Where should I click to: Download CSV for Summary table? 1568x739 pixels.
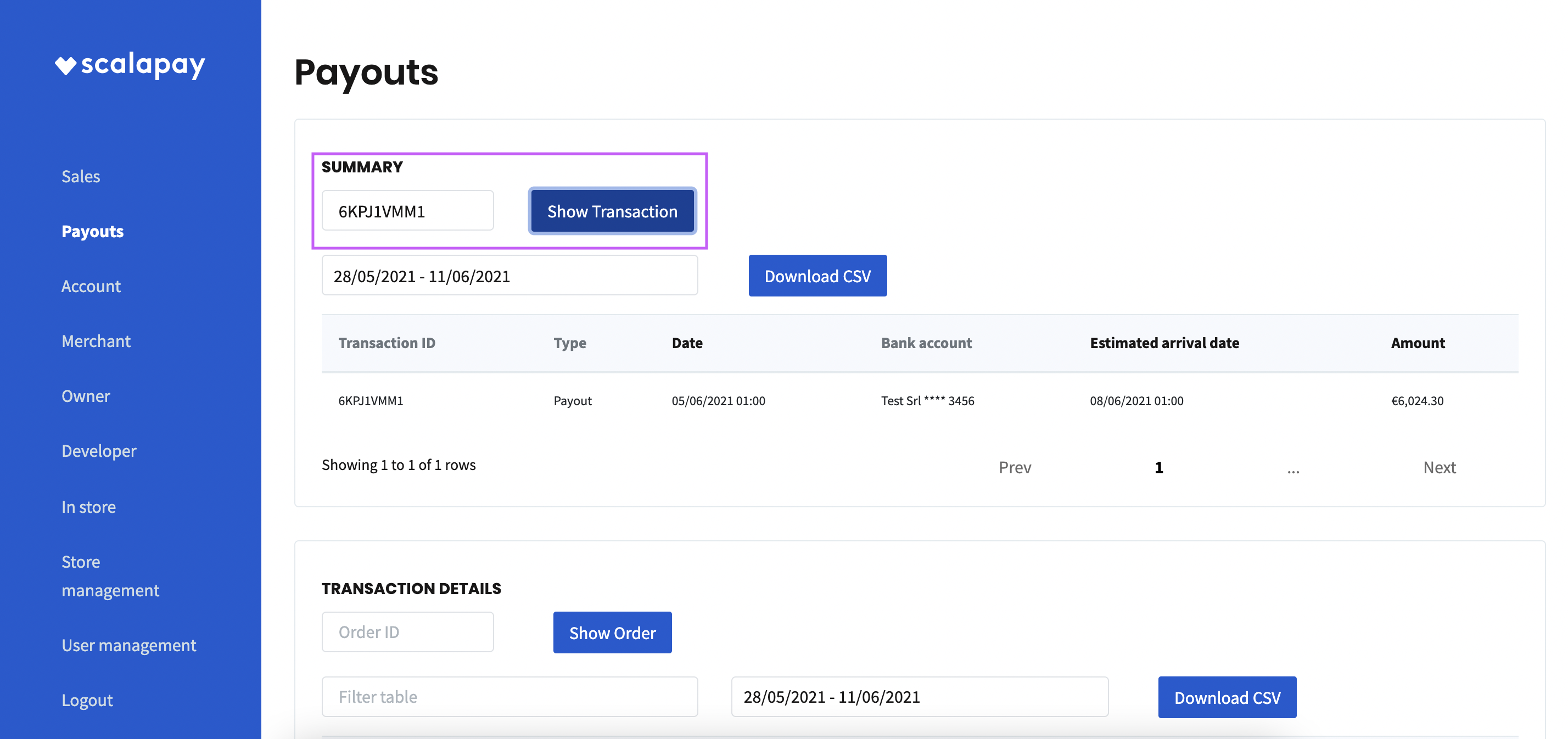817,276
